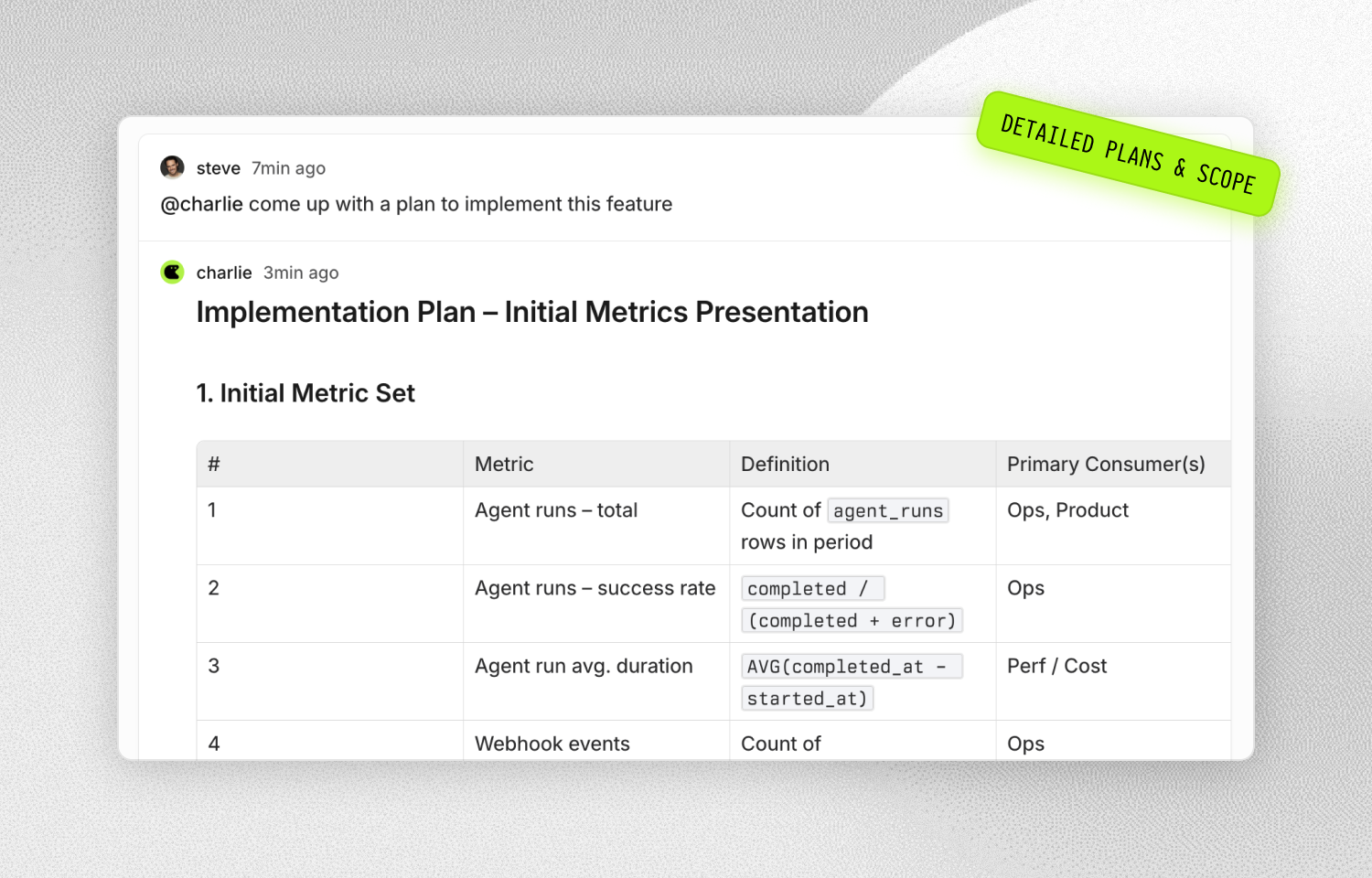
Task: Click the '1. Initial Metric Set' heading
Action: coord(305,393)
